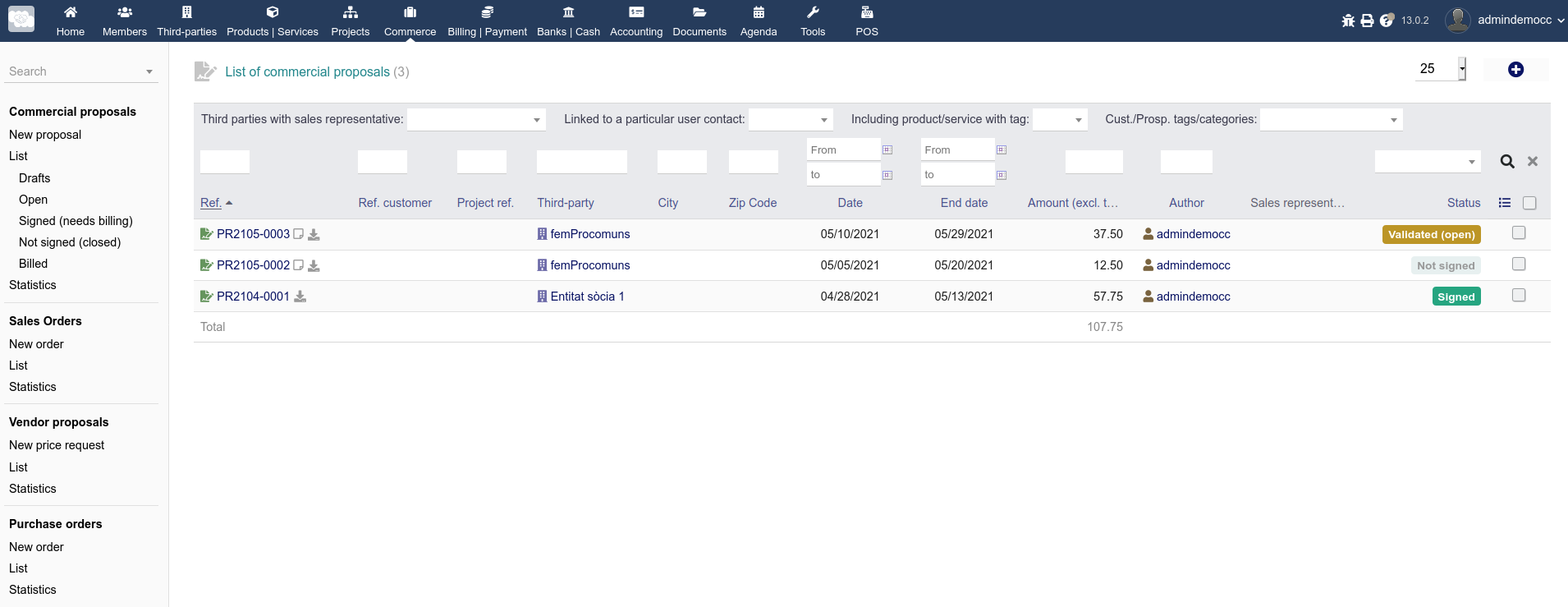Screen dimensions: 1568x607
Task: Open Products | Services module
Action: [x=273, y=21]
